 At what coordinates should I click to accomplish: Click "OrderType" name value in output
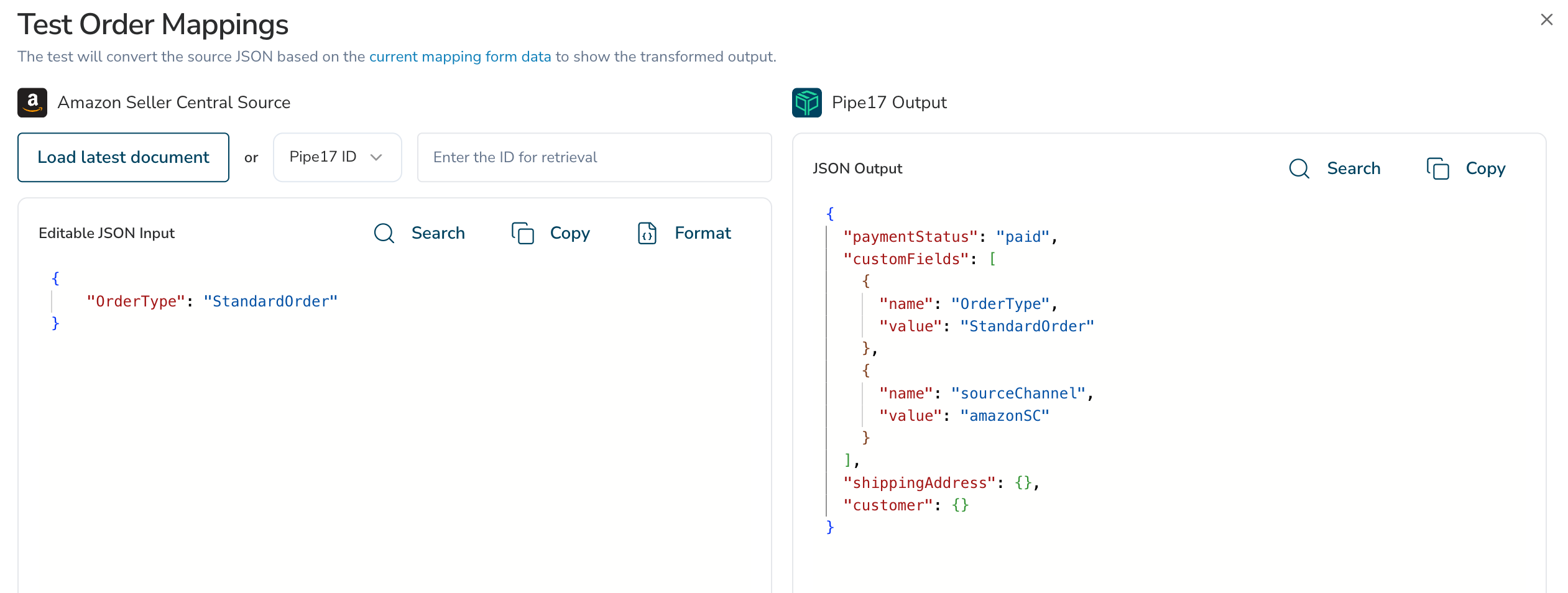coord(1000,304)
